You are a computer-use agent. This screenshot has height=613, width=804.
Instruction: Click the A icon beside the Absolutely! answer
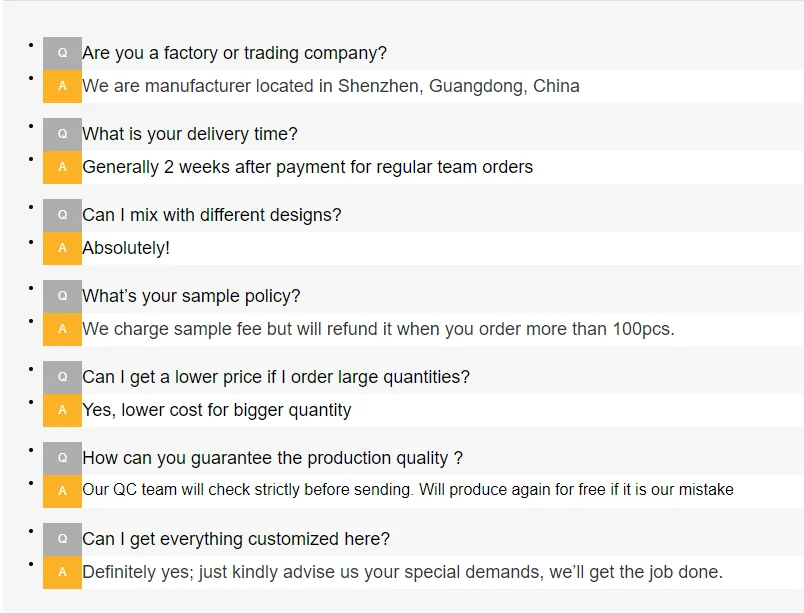62,248
